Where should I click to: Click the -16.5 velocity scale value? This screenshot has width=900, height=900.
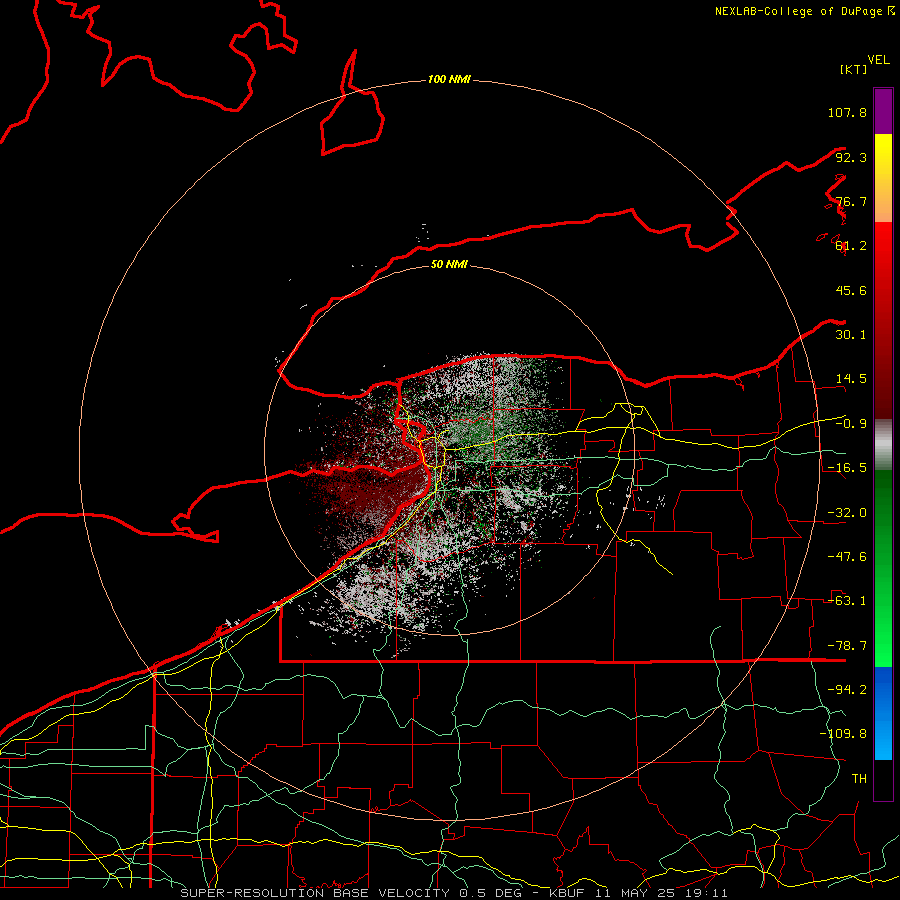[847, 468]
